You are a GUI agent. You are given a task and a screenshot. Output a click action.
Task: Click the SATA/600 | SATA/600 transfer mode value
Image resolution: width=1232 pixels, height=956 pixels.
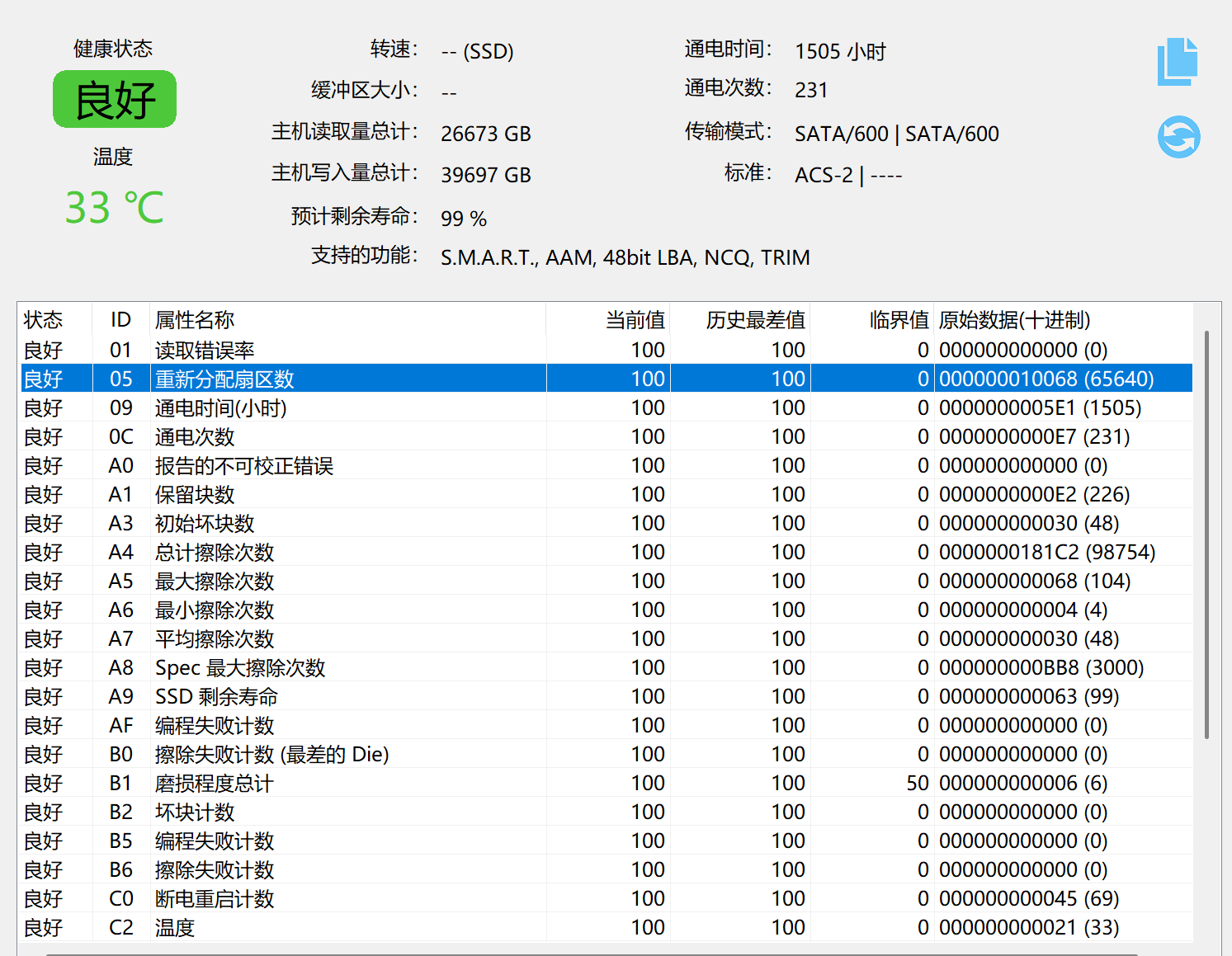pyautogui.click(x=897, y=134)
